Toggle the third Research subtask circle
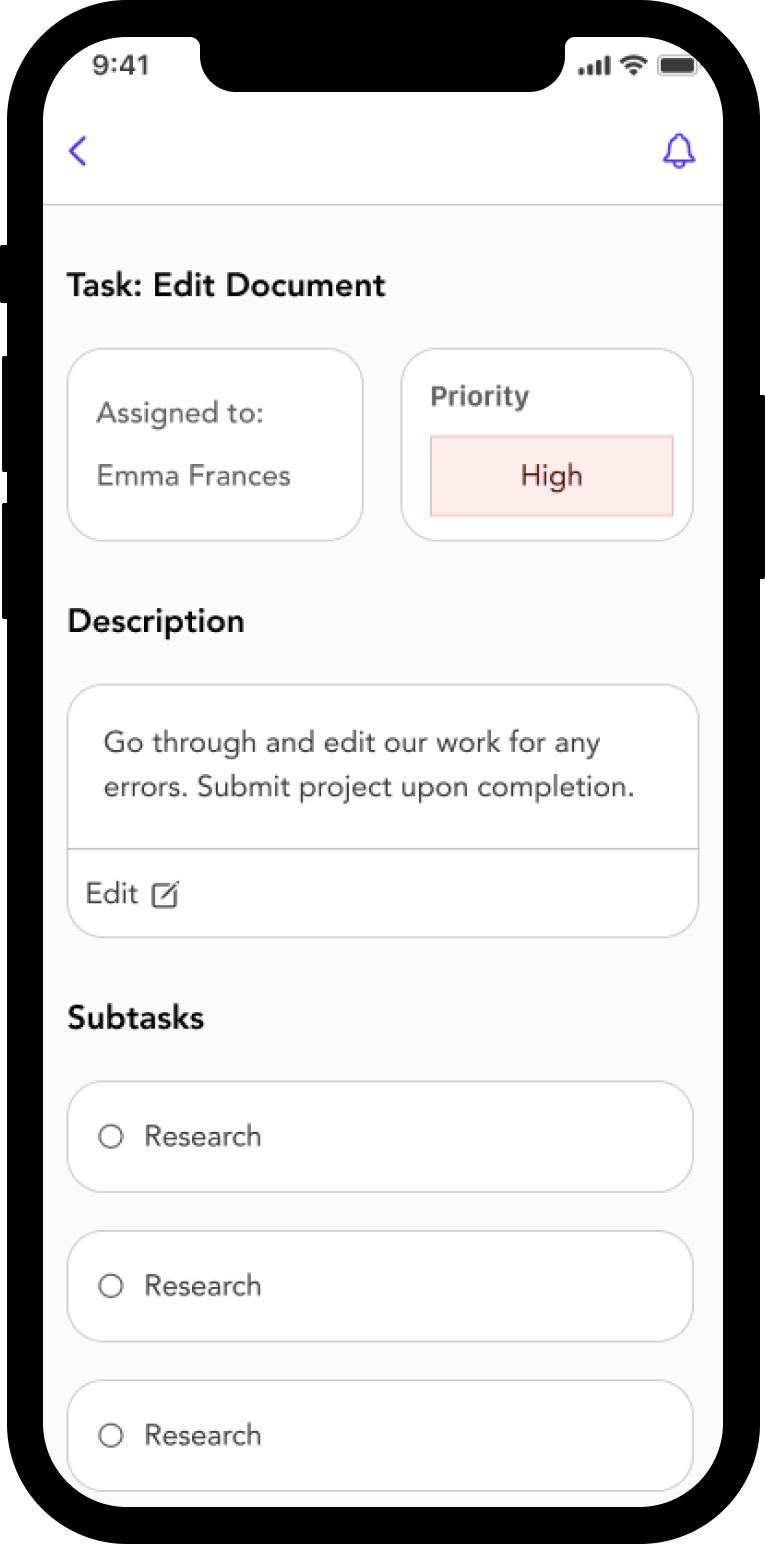Viewport: 765px width, 1544px height. (111, 1435)
